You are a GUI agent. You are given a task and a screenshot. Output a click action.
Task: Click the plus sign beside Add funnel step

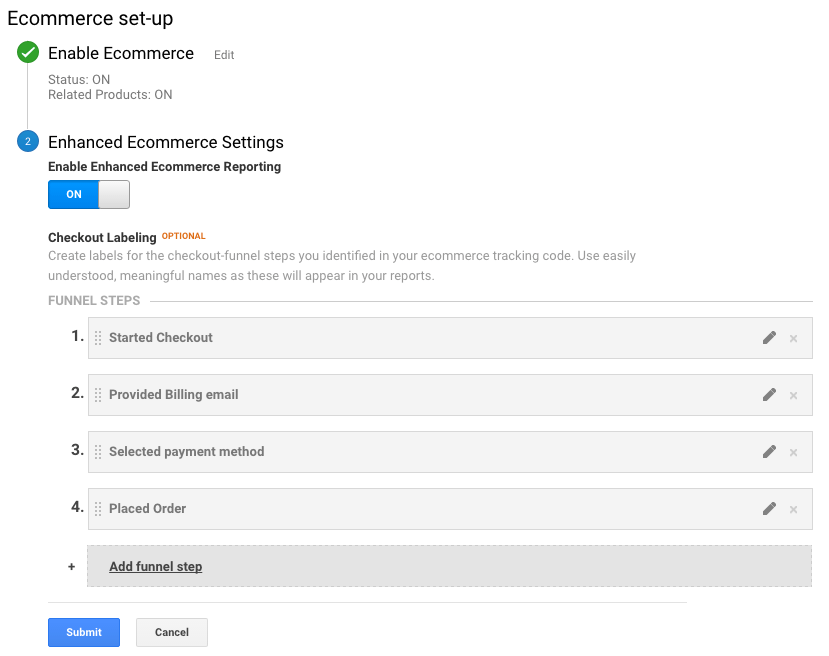click(71, 566)
